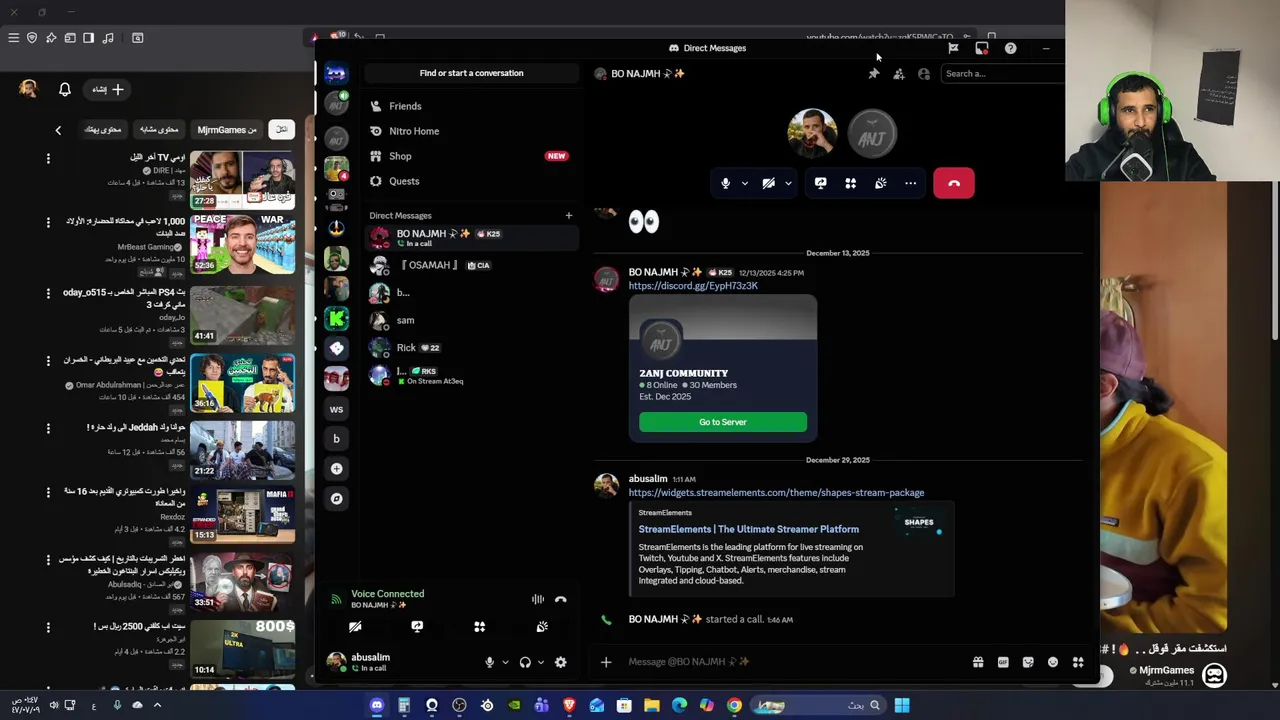This screenshot has width=1280, height=720.
Task: Open sticker picker in message bar
Action: click(x=1028, y=662)
